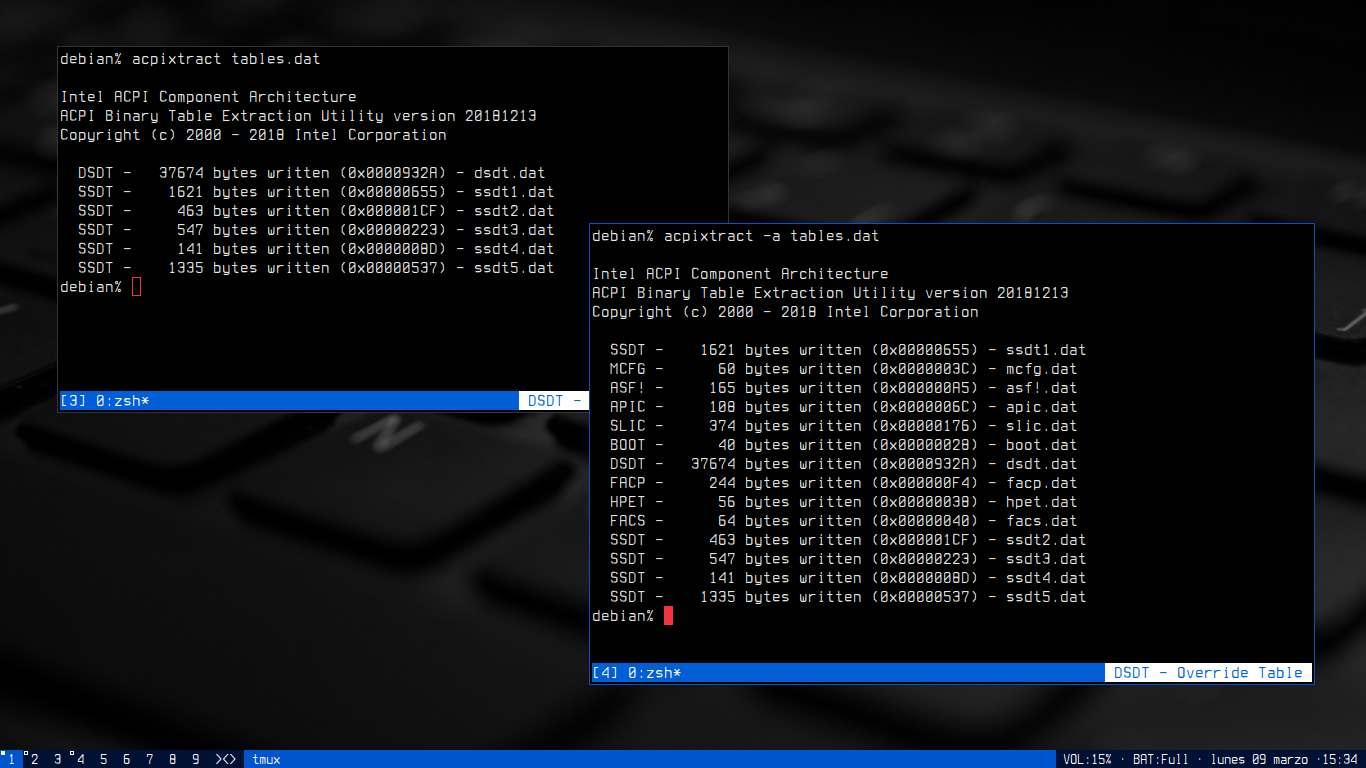The image size is (1366, 768).
Task: Click the 'DSDT -' status in back terminal
Action: [x=554, y=401]
